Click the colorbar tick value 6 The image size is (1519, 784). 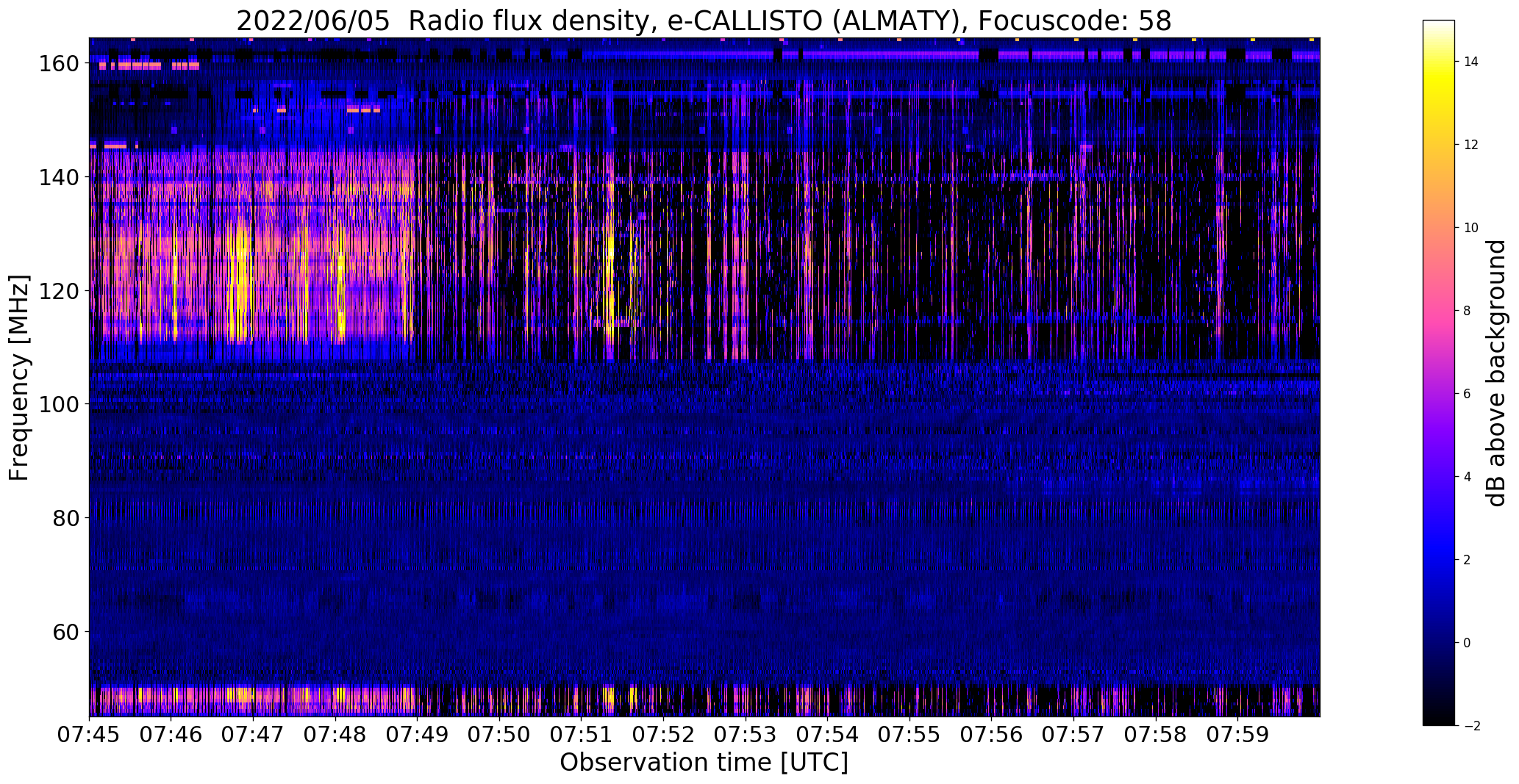(1468, 394)
